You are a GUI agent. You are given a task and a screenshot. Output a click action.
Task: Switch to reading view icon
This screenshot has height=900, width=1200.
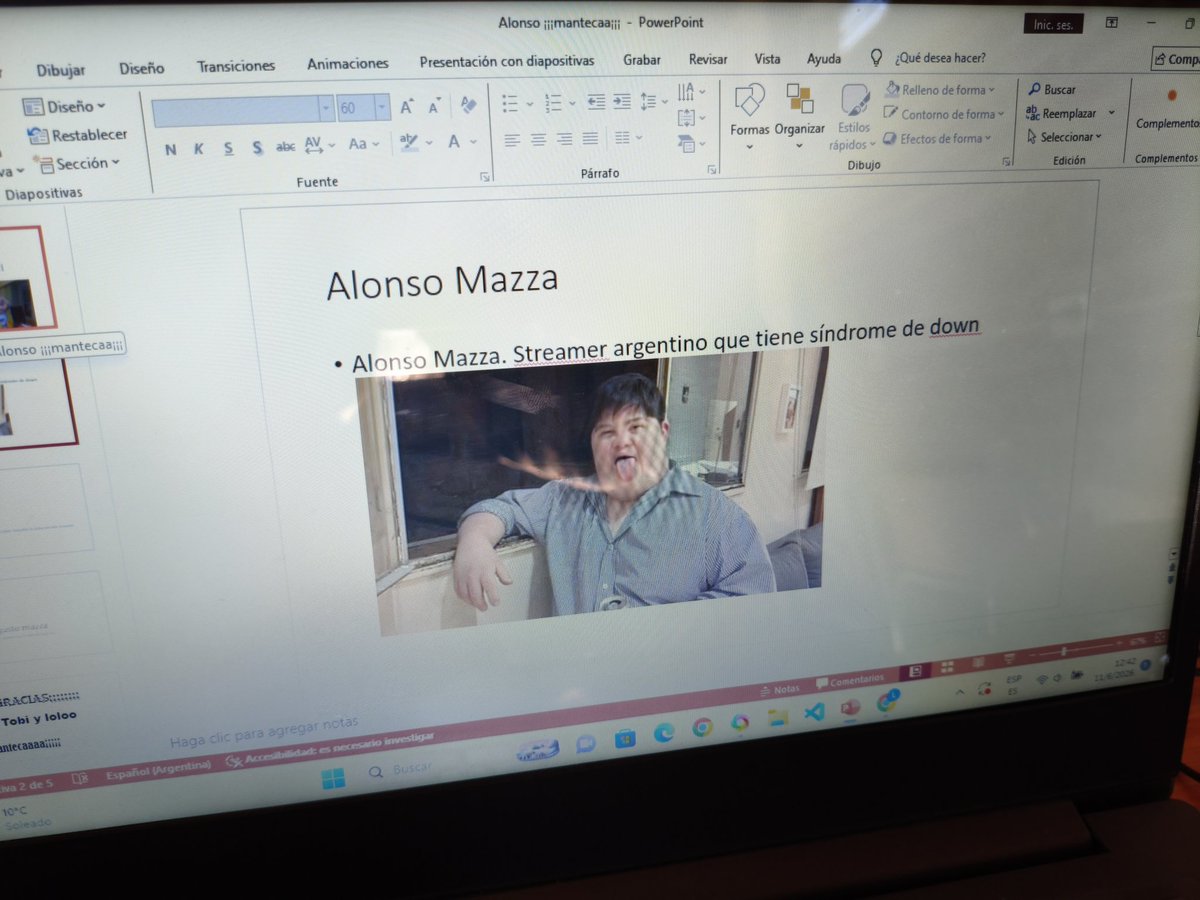(980, 661)
